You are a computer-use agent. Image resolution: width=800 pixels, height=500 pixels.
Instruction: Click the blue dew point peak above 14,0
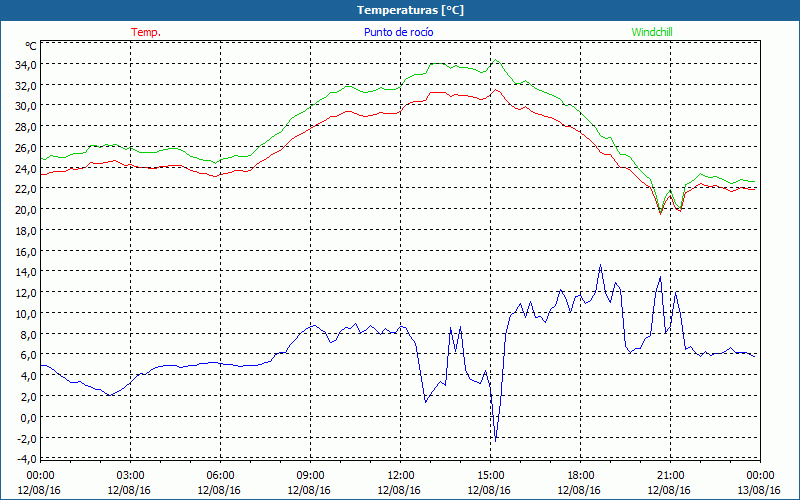[x=601, y=265]
